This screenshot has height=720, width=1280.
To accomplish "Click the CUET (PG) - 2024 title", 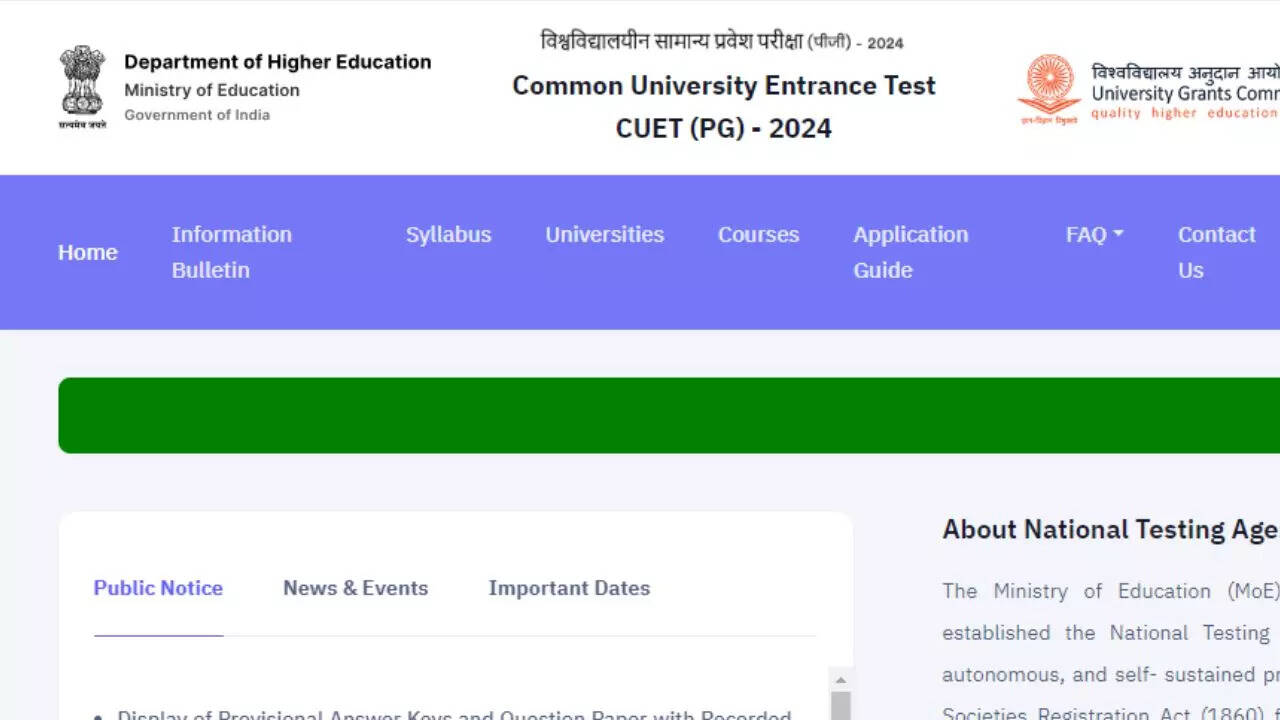I will point(724,128).
